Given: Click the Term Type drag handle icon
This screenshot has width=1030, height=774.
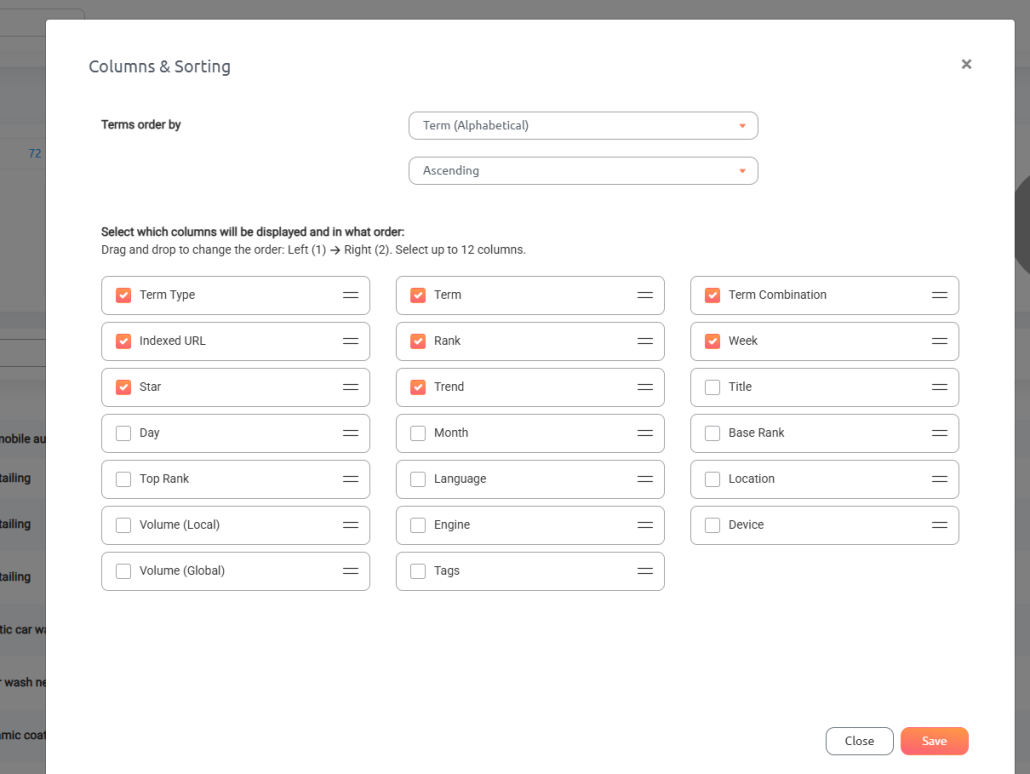Looking at the screenshot, I should pyautogui.click(x=351, y=295).
